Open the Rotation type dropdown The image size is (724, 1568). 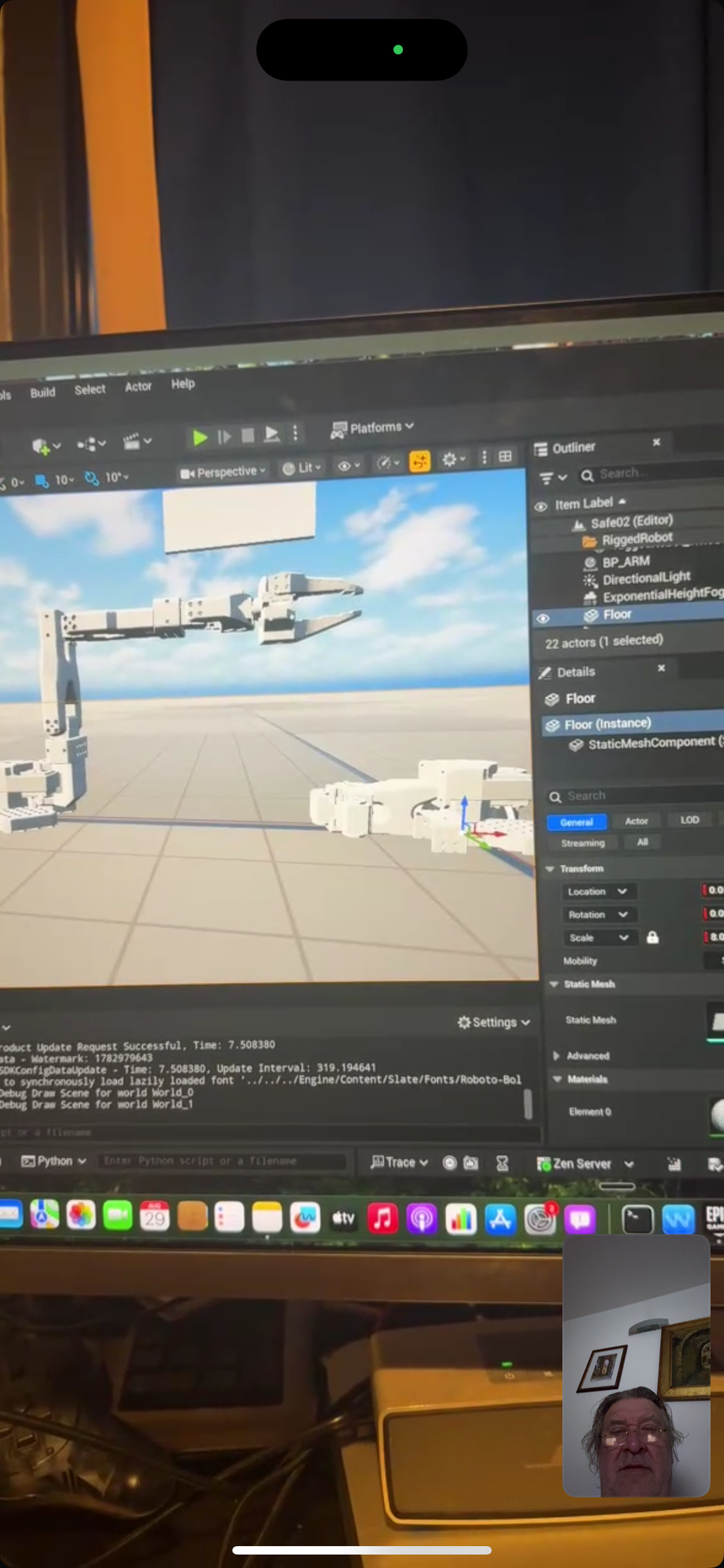[x=599, y=914]
